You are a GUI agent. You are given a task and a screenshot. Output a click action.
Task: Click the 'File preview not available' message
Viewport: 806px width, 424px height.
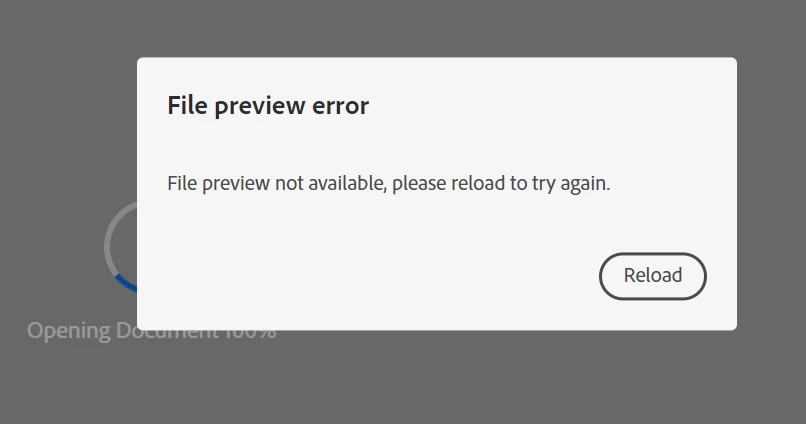click(389, 183)
